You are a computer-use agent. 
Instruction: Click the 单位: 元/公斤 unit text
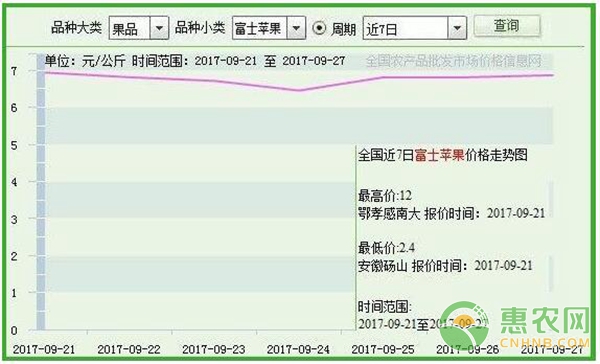click(85, 61)
